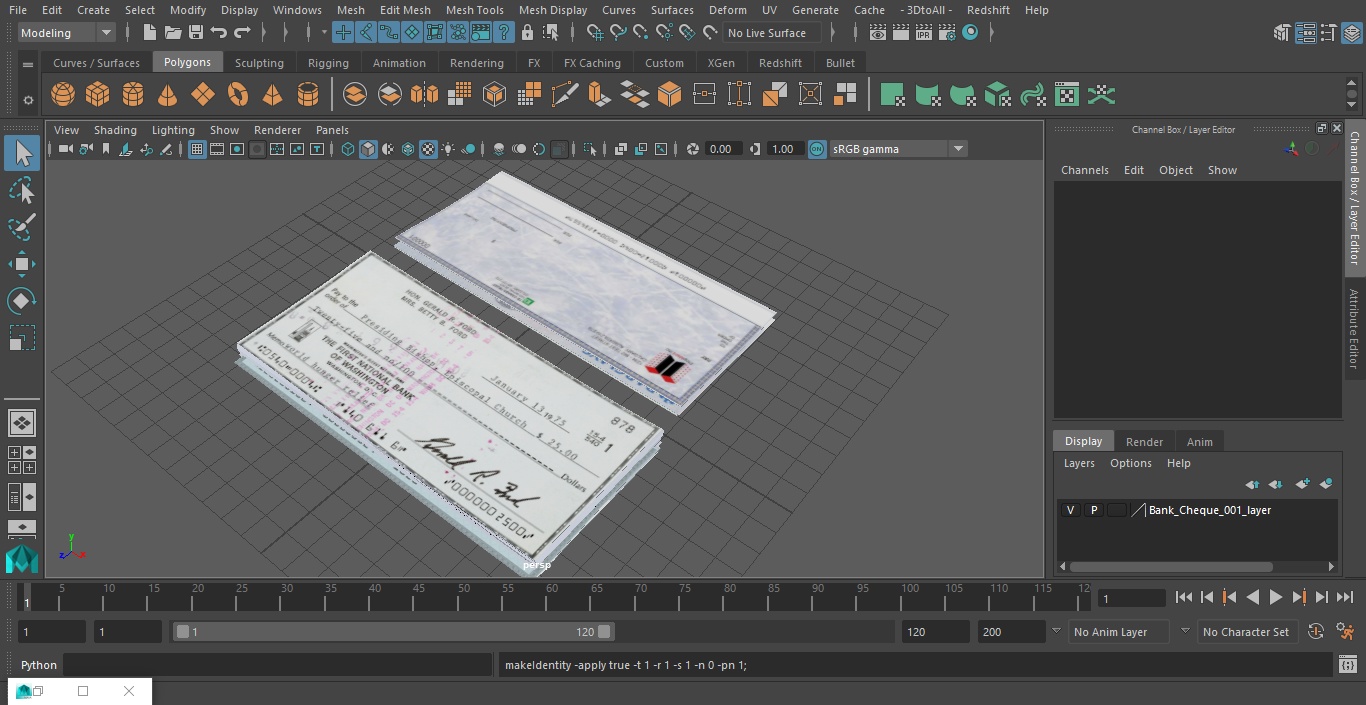Open the Channels menu in Channel Box
Viewport: 1366px width, 705px height.
coord(1084,170)
